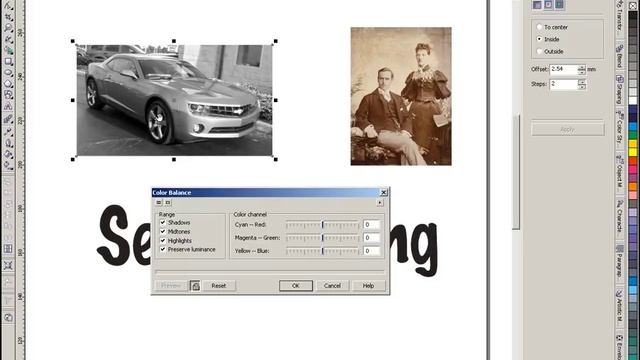Open the Paragraph docker tab
Viewport: 640px width, 360px height.
point(620,262)
